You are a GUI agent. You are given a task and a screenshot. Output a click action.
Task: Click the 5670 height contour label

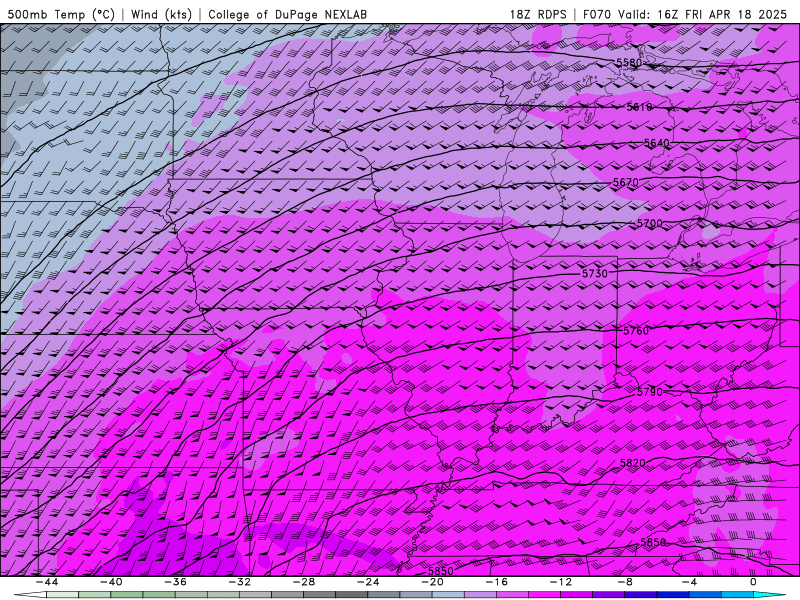pos(626,182)
